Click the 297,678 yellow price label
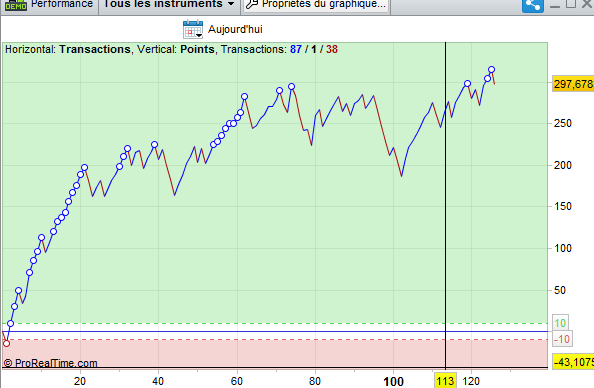 tap(573, 84)
